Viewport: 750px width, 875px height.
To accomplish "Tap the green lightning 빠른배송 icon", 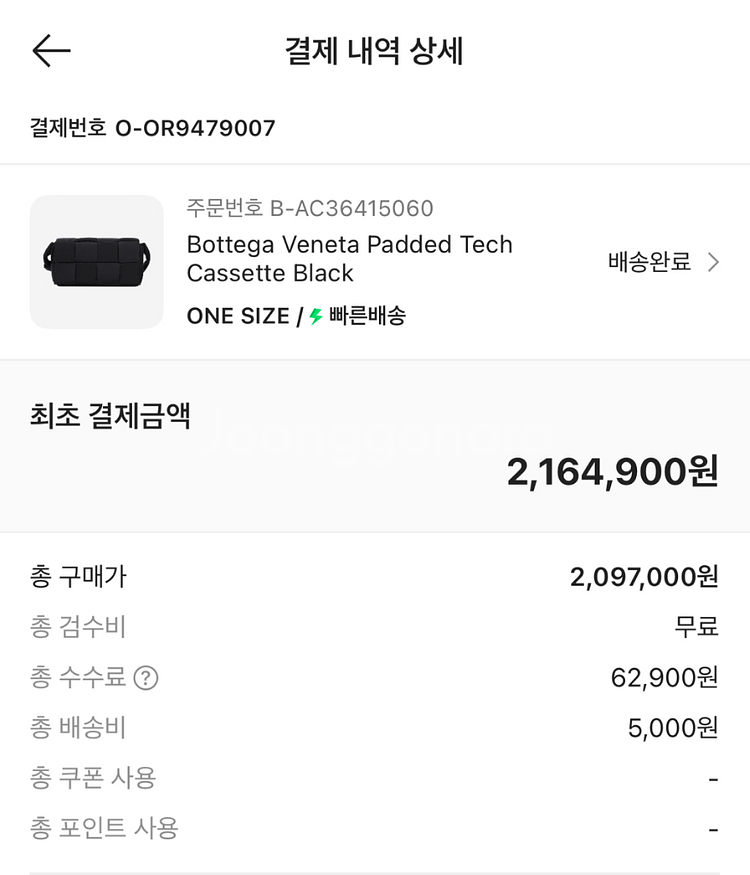I will [x=316, y=317].
